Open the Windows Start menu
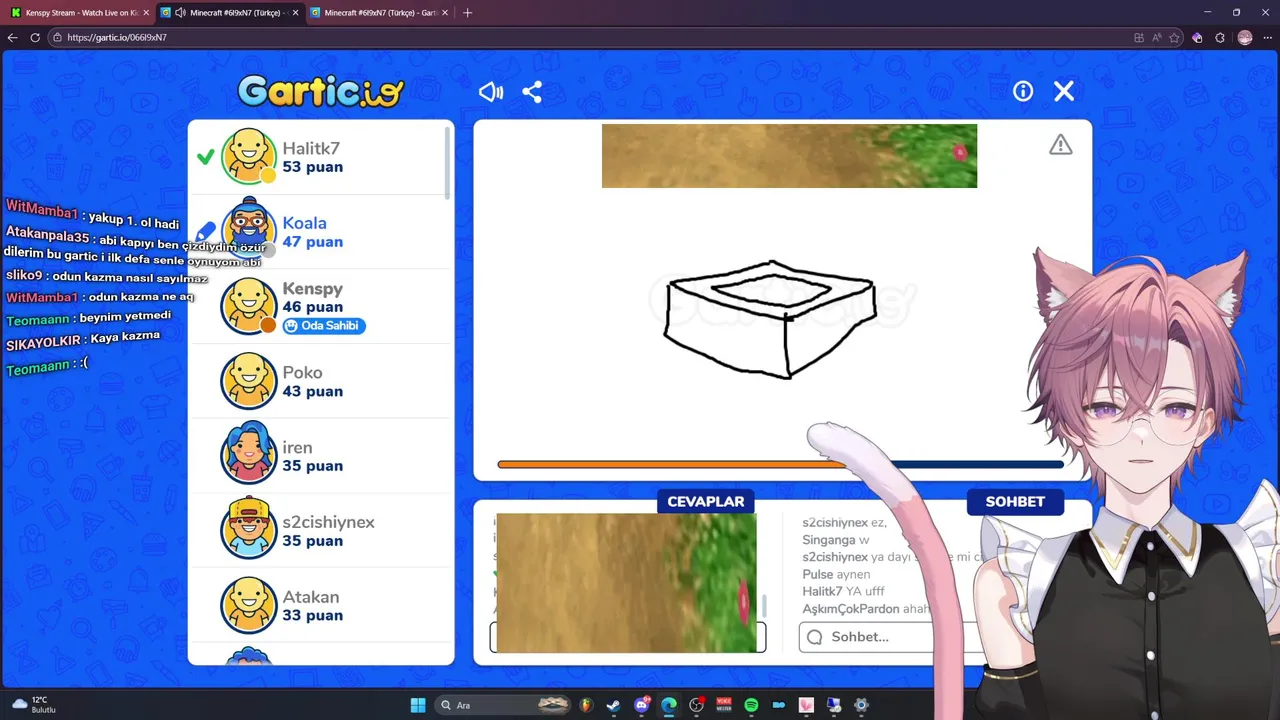1280x720 pixels. click(x=418, y=705)
